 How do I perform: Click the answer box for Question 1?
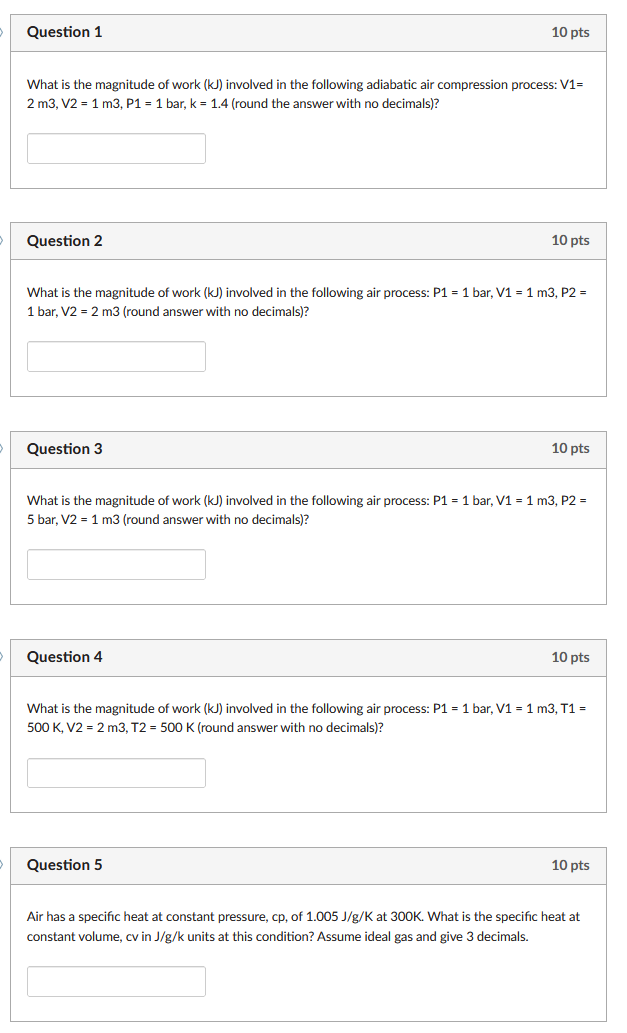tap(116, 148)
